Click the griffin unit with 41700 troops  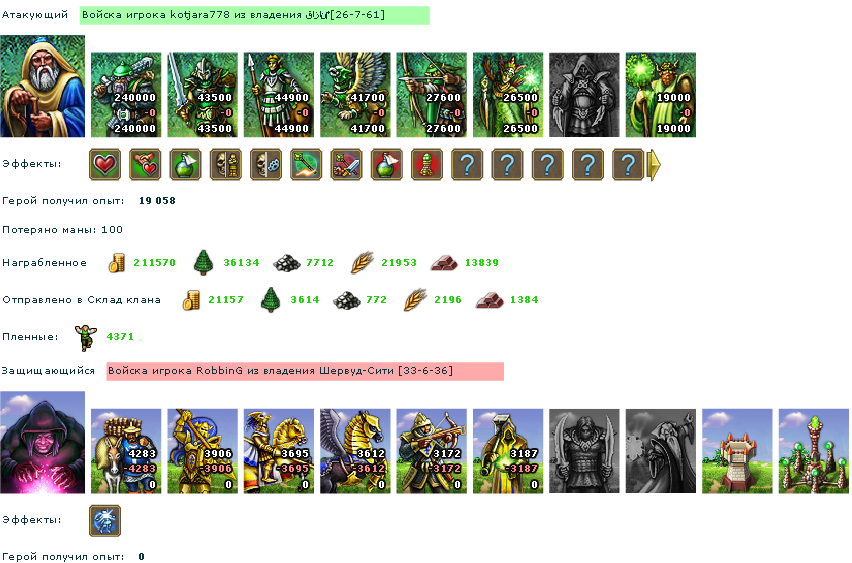point(355,95)
